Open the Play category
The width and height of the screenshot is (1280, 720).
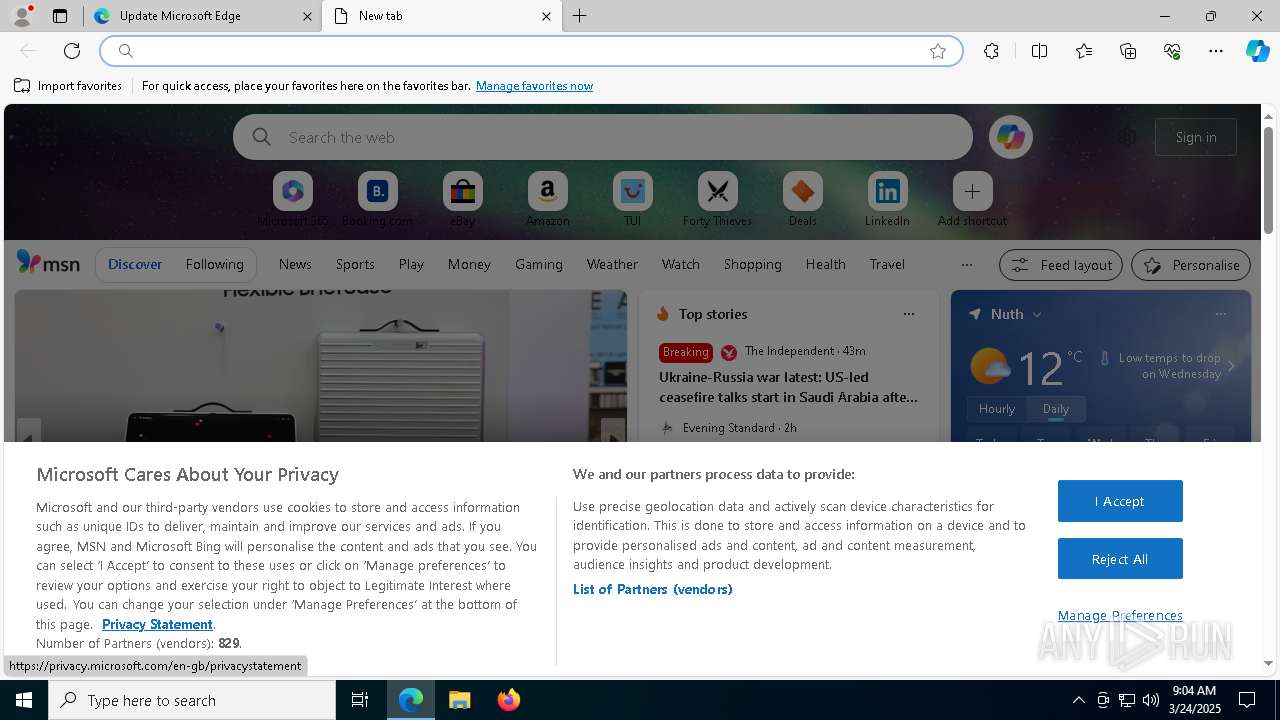411,264
